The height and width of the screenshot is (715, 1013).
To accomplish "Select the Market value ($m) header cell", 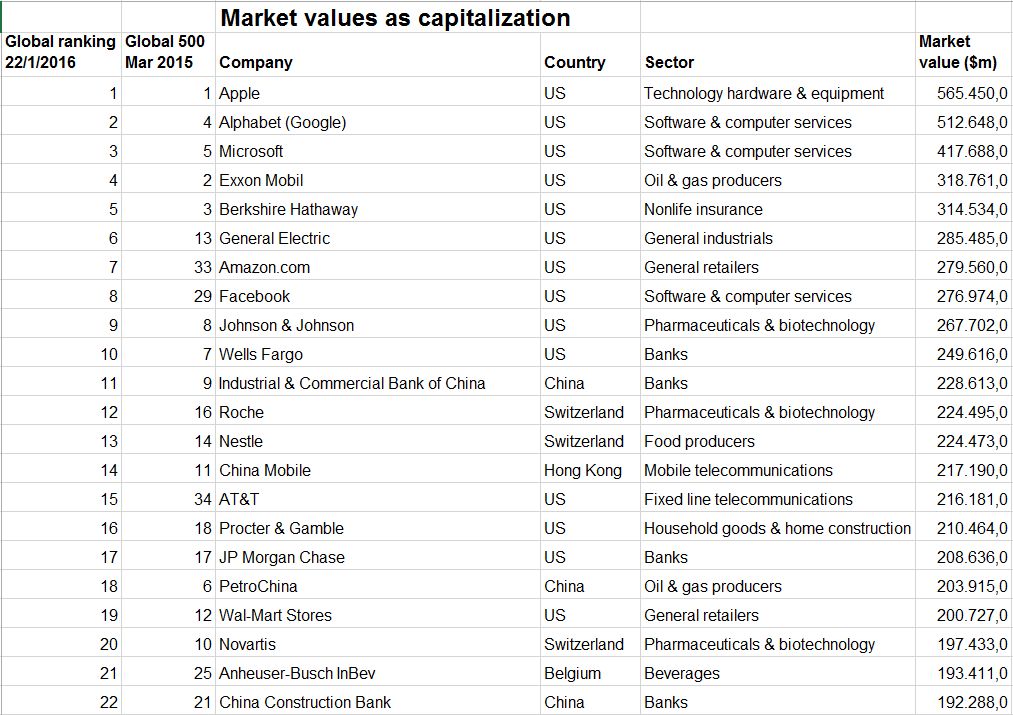I will click(963, 55).
